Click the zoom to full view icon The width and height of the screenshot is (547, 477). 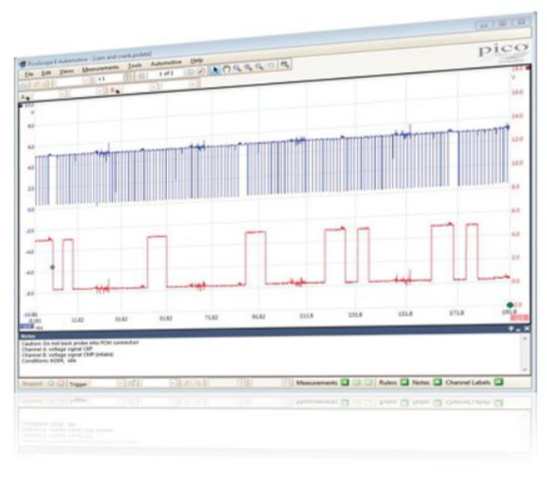(x=285, y=65)
